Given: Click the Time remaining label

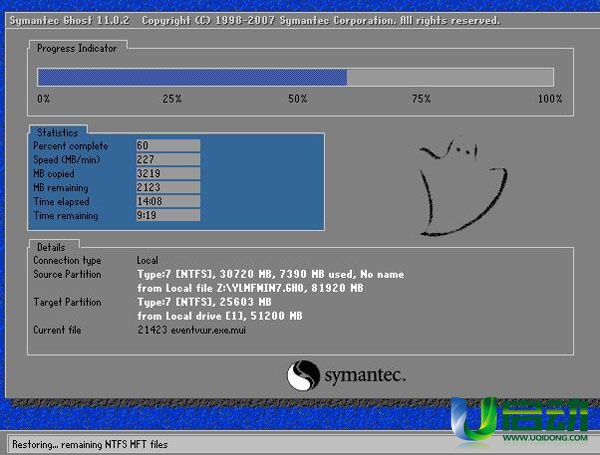Looking at the screenshot, I should pyautogui.click(x=65, y=215).
